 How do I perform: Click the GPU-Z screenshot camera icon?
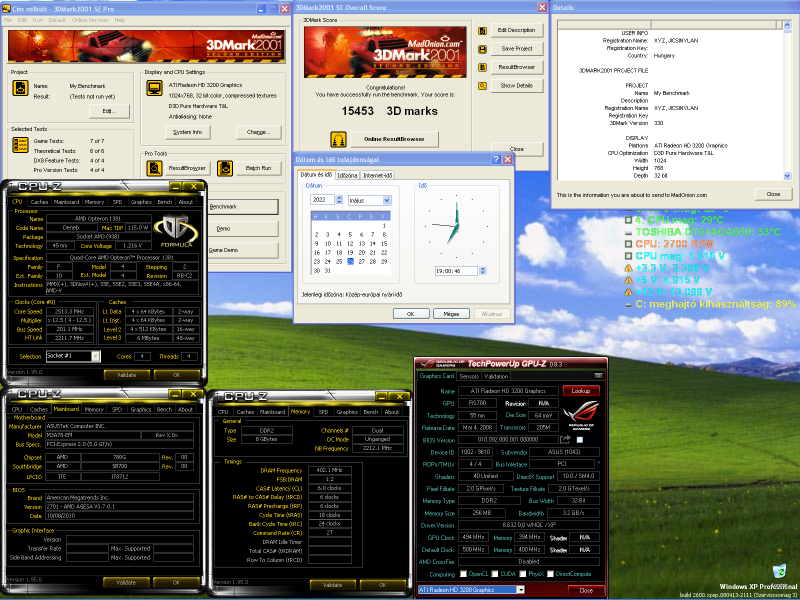[x=597, y=376]
